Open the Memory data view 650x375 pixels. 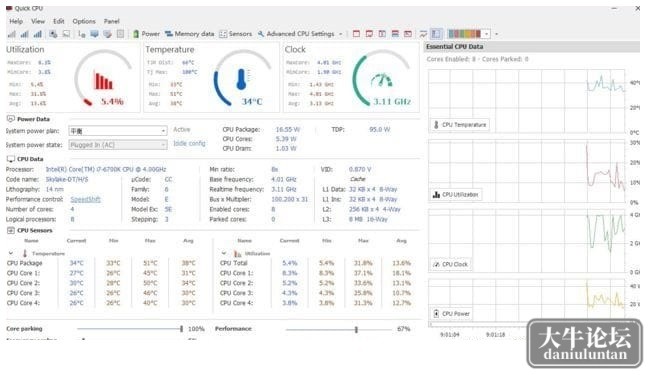[x=189, y=34]
